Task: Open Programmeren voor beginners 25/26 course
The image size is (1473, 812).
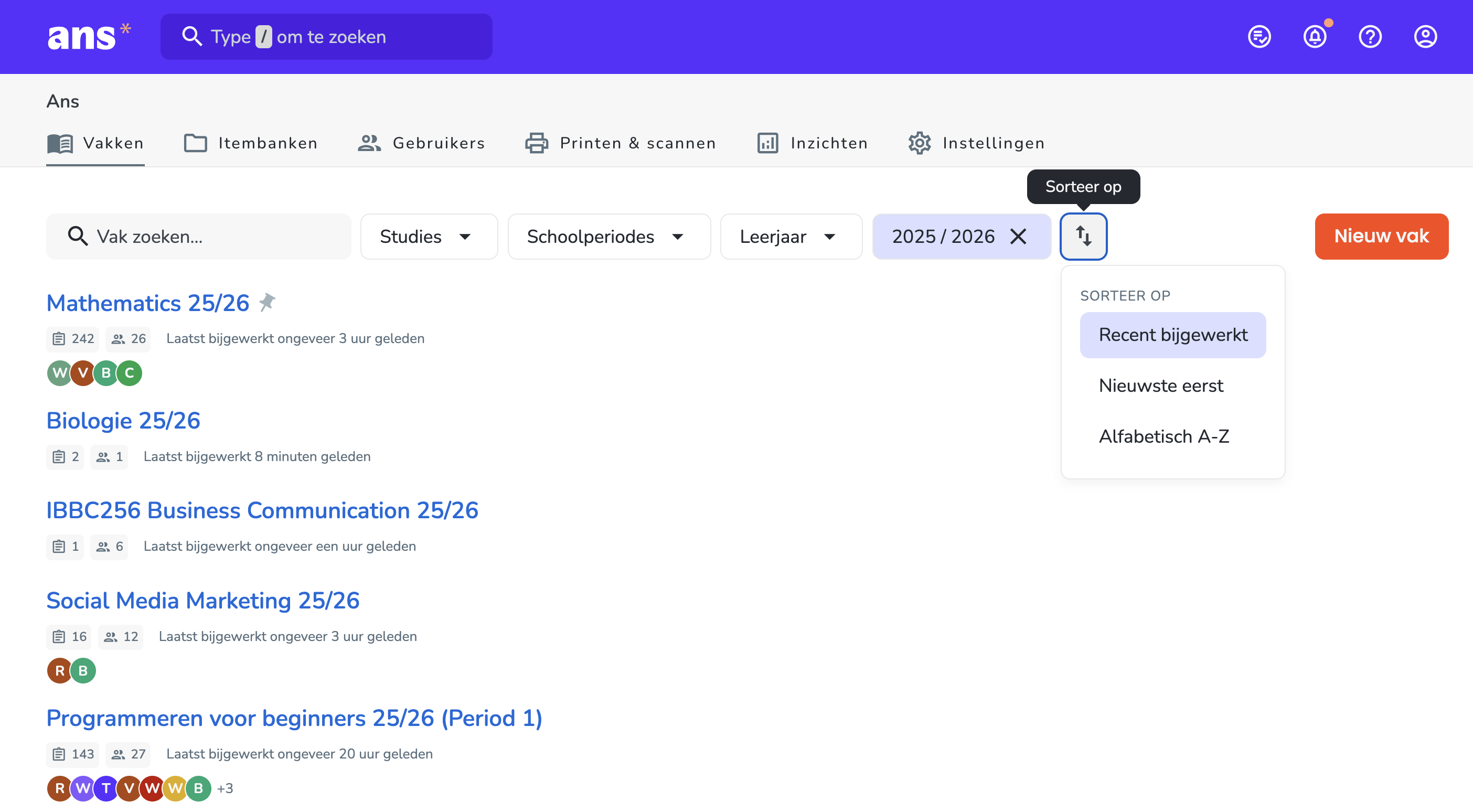Action: pyautogui.click(x=294, y=718)
